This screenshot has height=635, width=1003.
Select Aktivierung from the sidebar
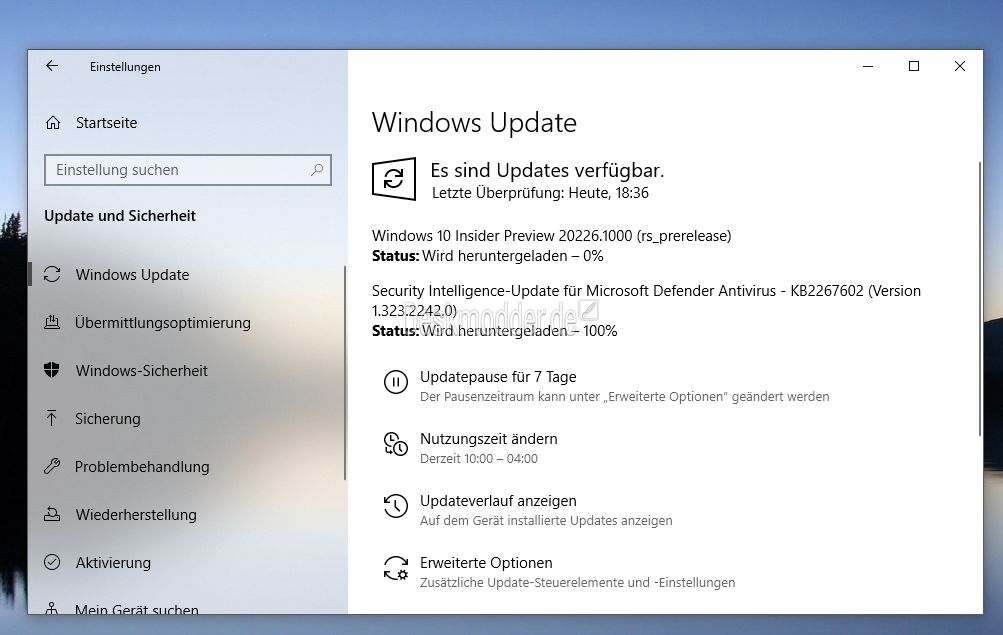(x=113, y=563)
